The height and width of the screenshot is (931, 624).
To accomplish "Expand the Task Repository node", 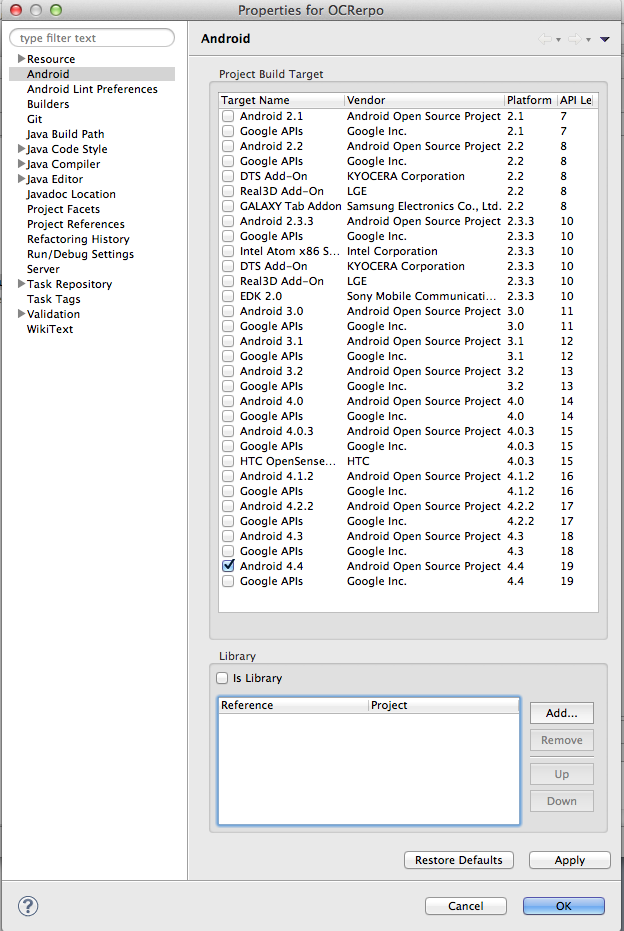I will pyautogui.click(x=20, y=284).
